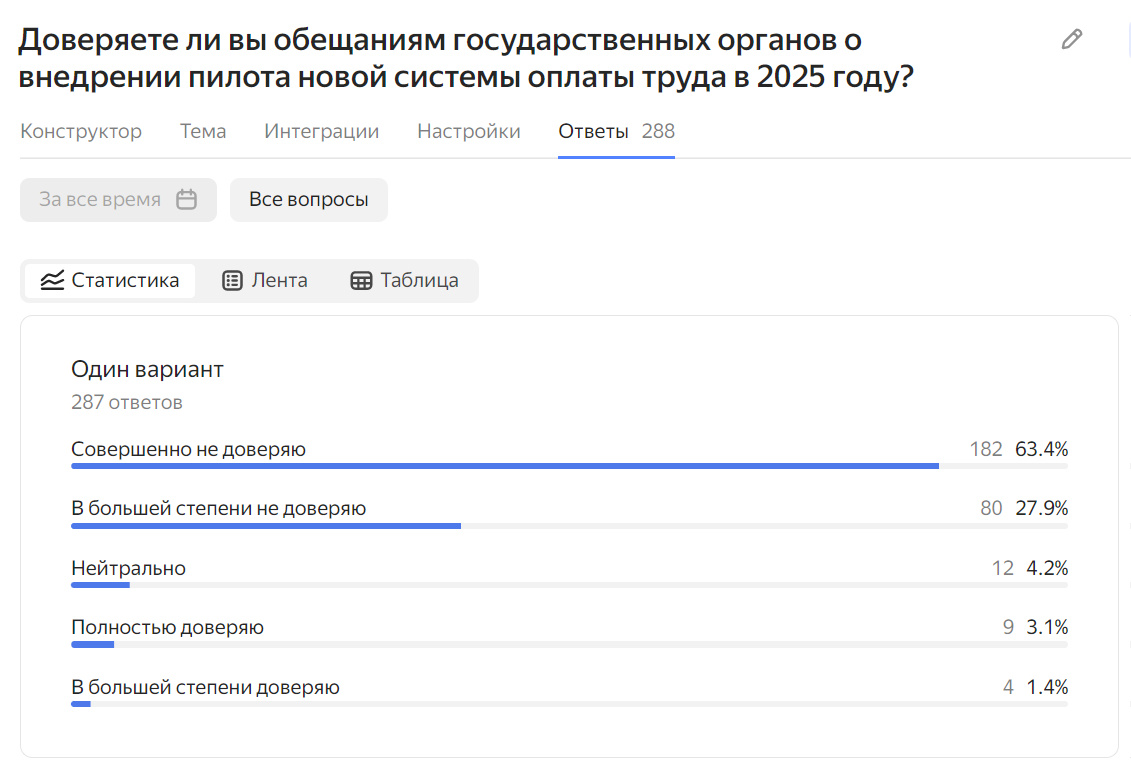Open the Интеграции tab
The width and height of the screenshot is (1131, 772).
coord(321,131)
